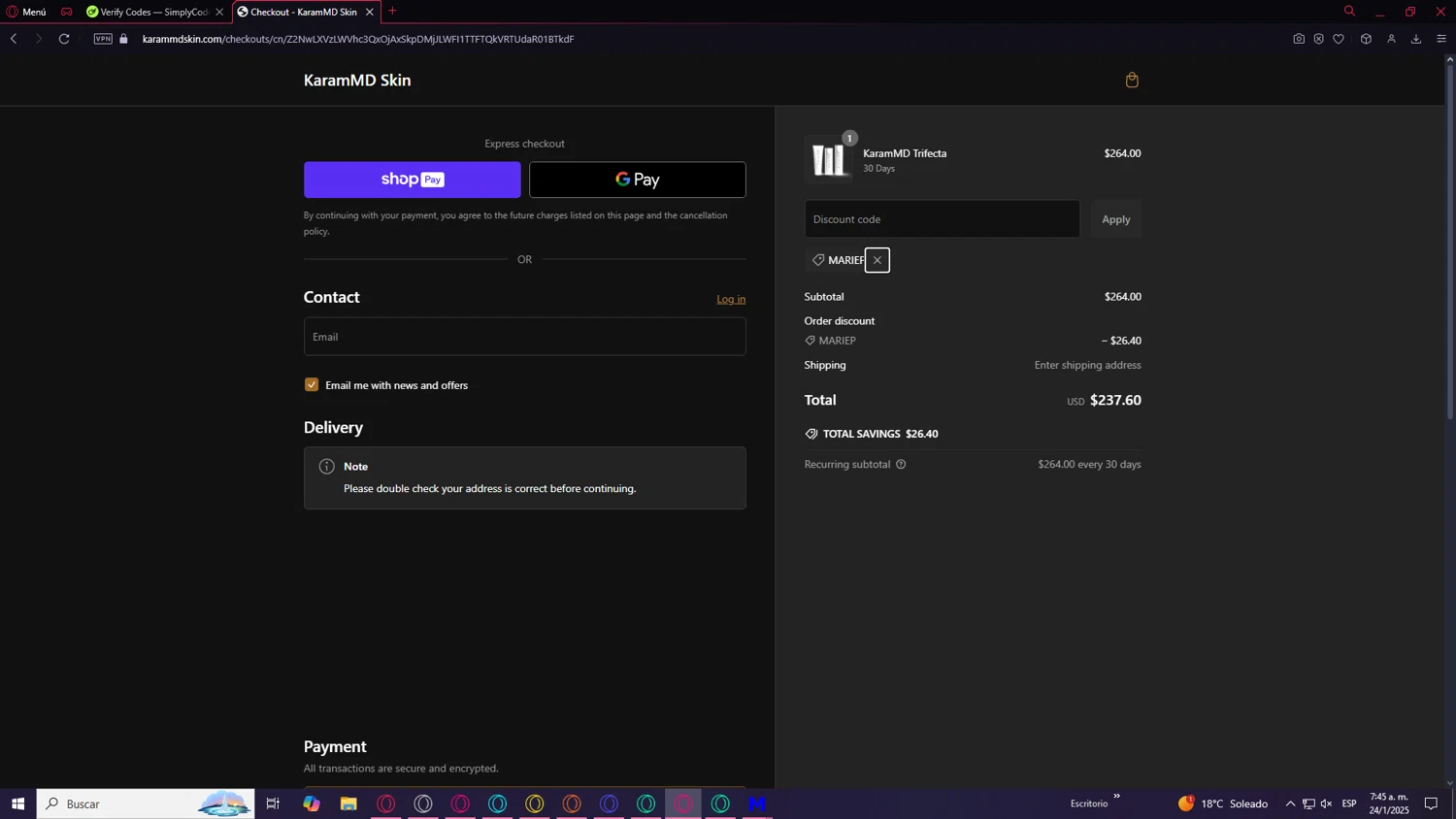This screenshot has width=1456, height=819.
Task: Pay with the Shop Pay button
Action: [x=413, y=180]
